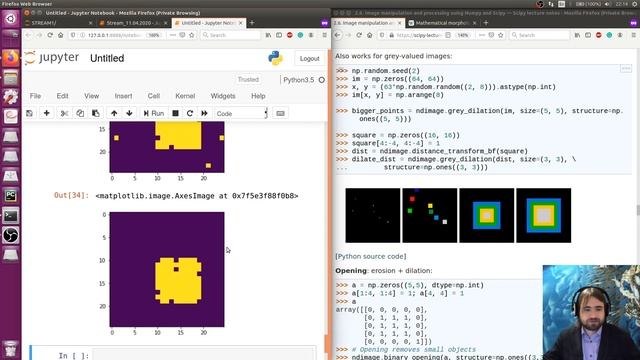Viewport: 640px width, 360px height.
Task: Go home in the scipy lecture window
Action: 369,35
